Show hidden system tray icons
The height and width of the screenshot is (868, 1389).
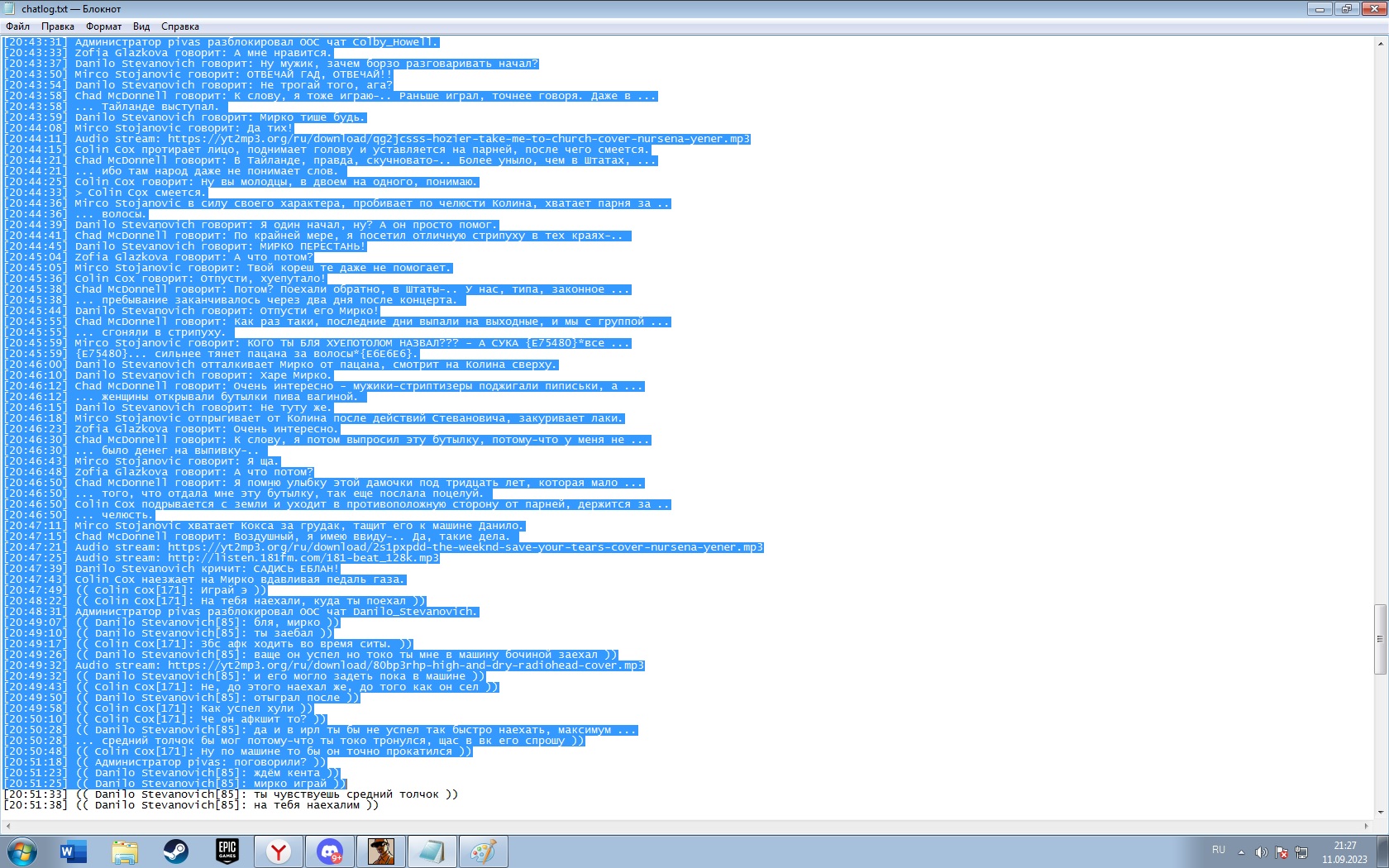tap(1241, 852)
